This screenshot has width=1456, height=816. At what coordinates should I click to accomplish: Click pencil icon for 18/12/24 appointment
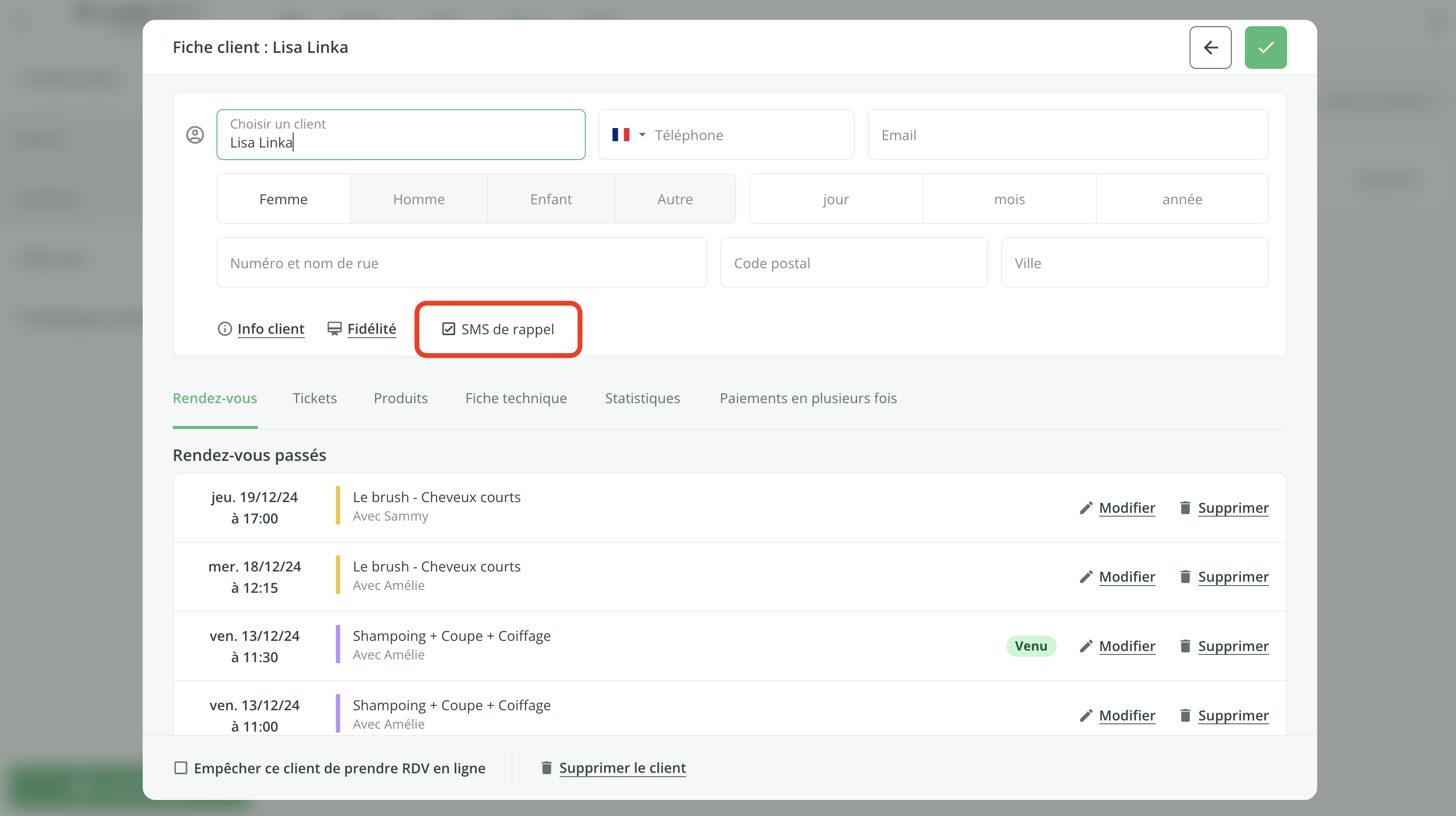(1085, 577)
